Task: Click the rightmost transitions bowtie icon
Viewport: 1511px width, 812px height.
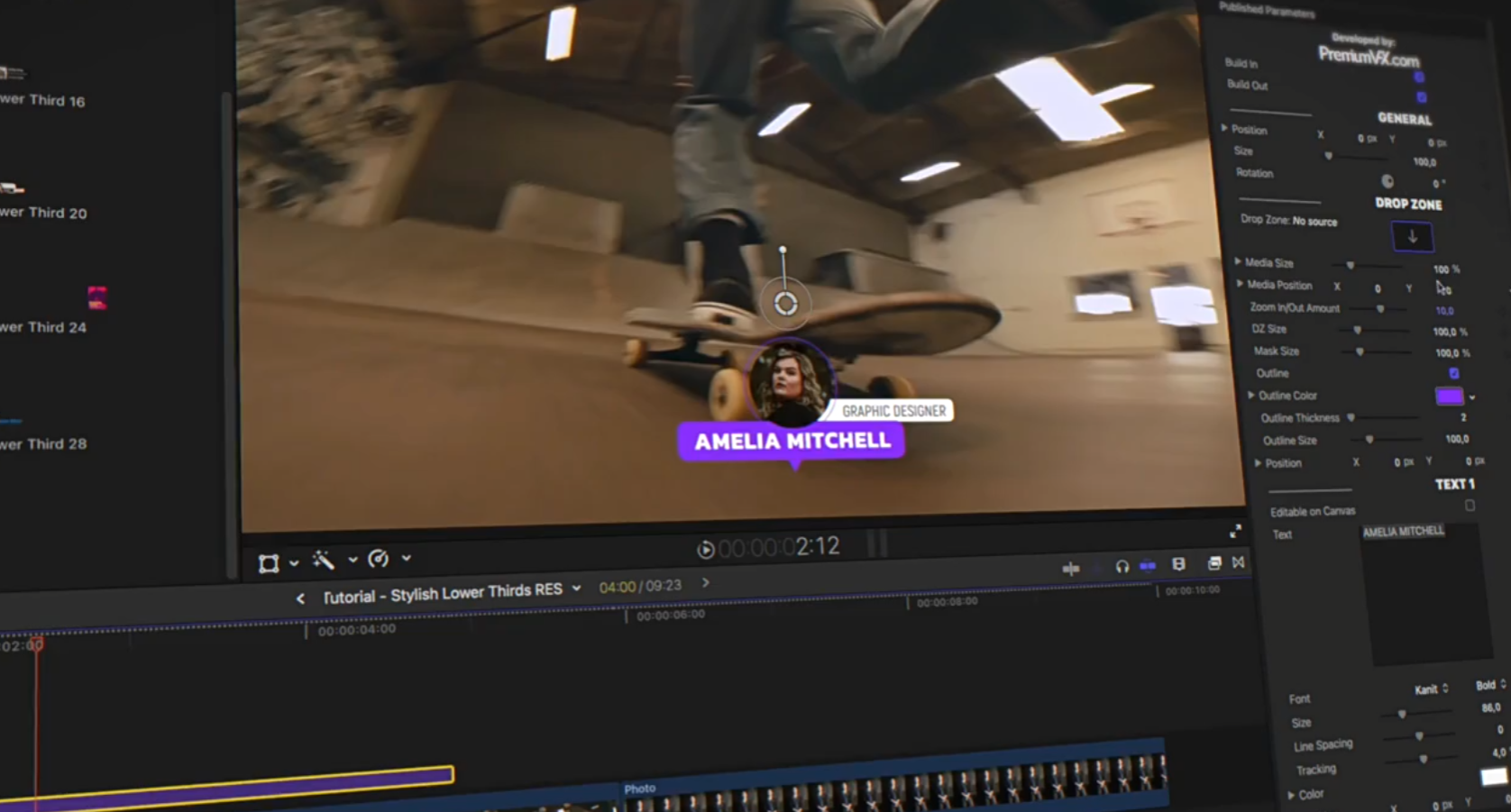Action: [x=1239, y=562]
